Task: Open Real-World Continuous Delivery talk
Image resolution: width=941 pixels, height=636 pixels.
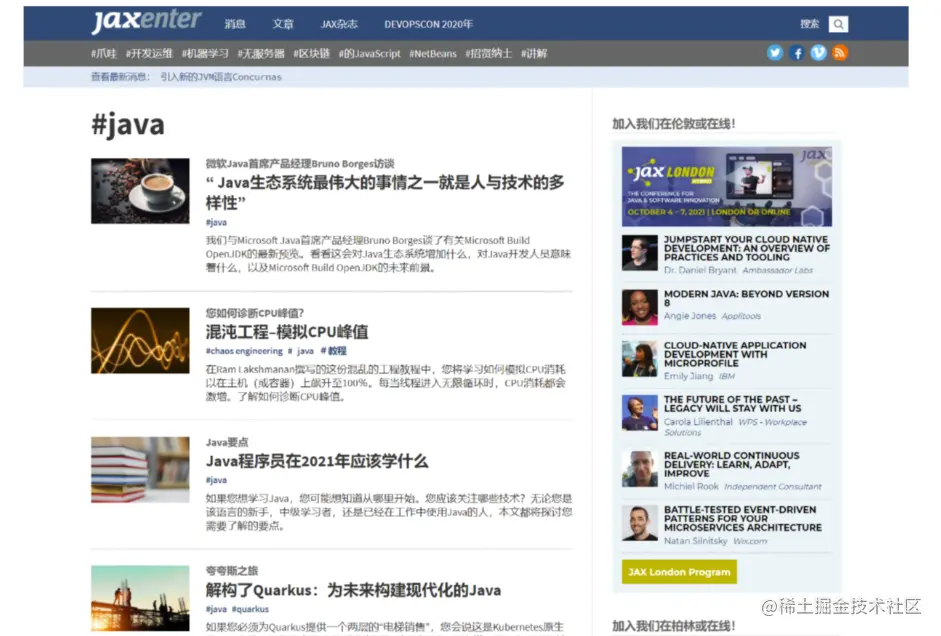Action: pyautogui.click(x=732, y=464)
